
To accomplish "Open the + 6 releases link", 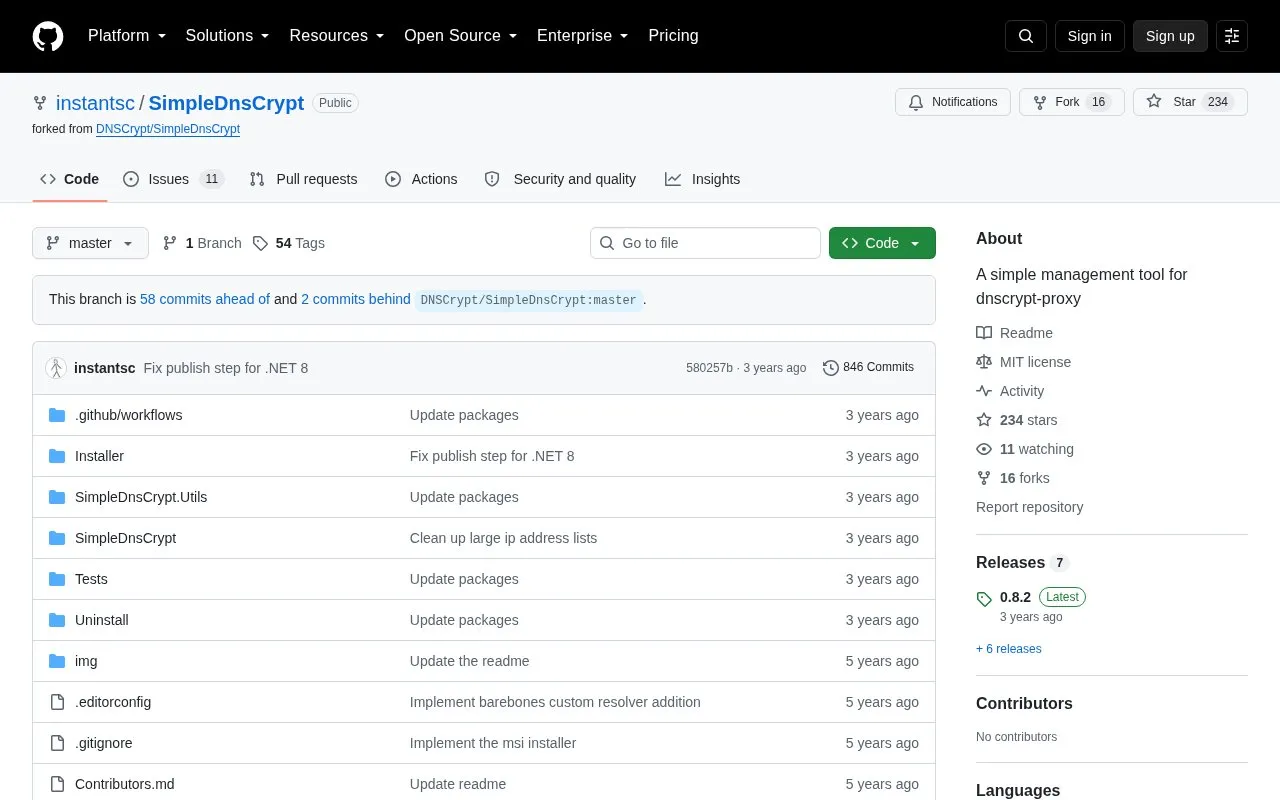I will point(1009,649).
